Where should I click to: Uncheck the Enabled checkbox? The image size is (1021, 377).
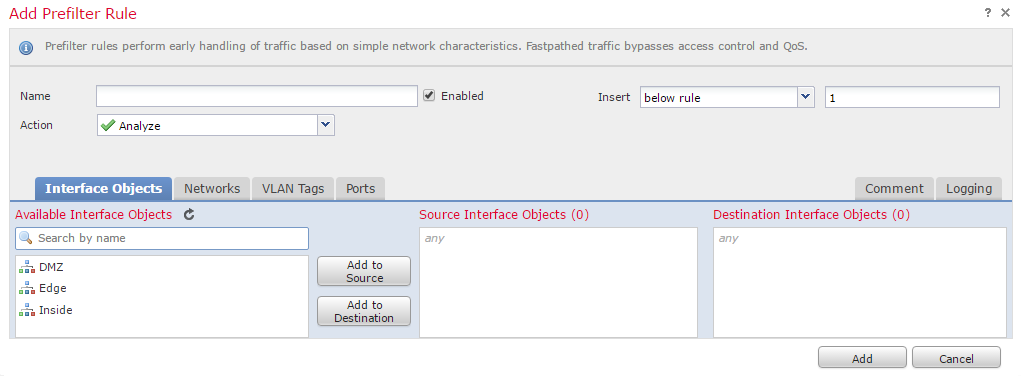pos(428,96)
